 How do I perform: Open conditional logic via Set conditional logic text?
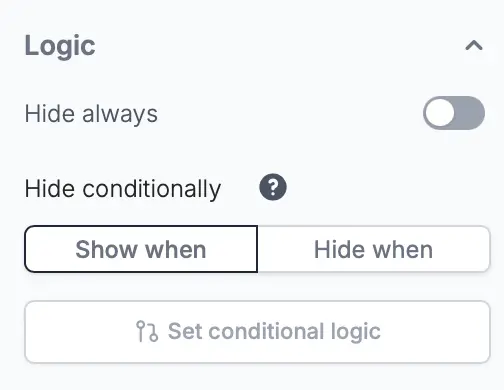pos(274,331)
